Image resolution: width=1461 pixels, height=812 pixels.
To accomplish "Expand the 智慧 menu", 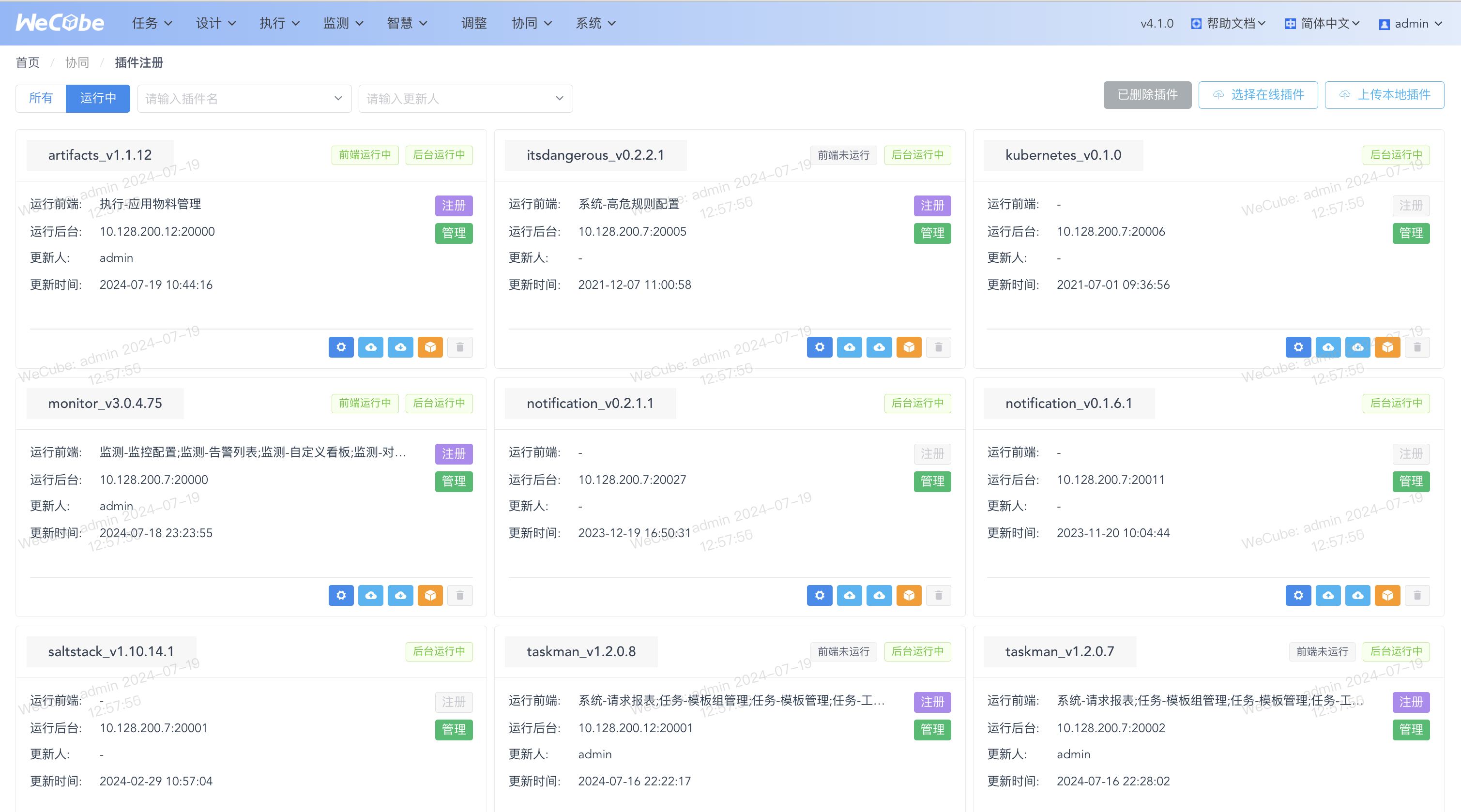I will (407, 23).
